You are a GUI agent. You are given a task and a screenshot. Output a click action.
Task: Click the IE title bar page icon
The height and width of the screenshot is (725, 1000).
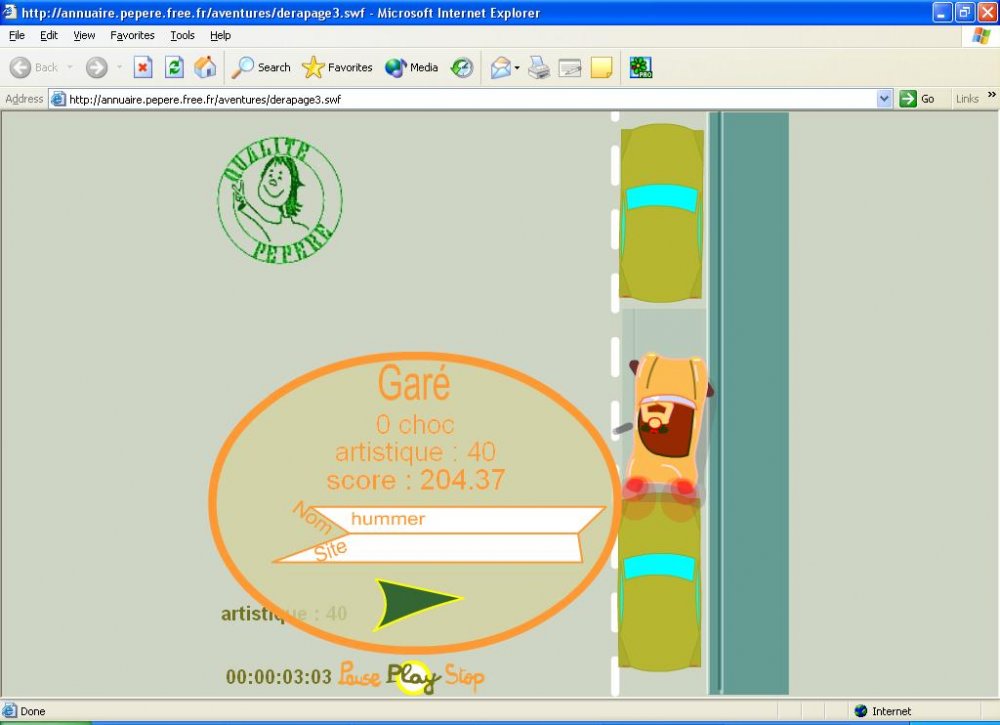pyautogui.click(x=10, y=12)
